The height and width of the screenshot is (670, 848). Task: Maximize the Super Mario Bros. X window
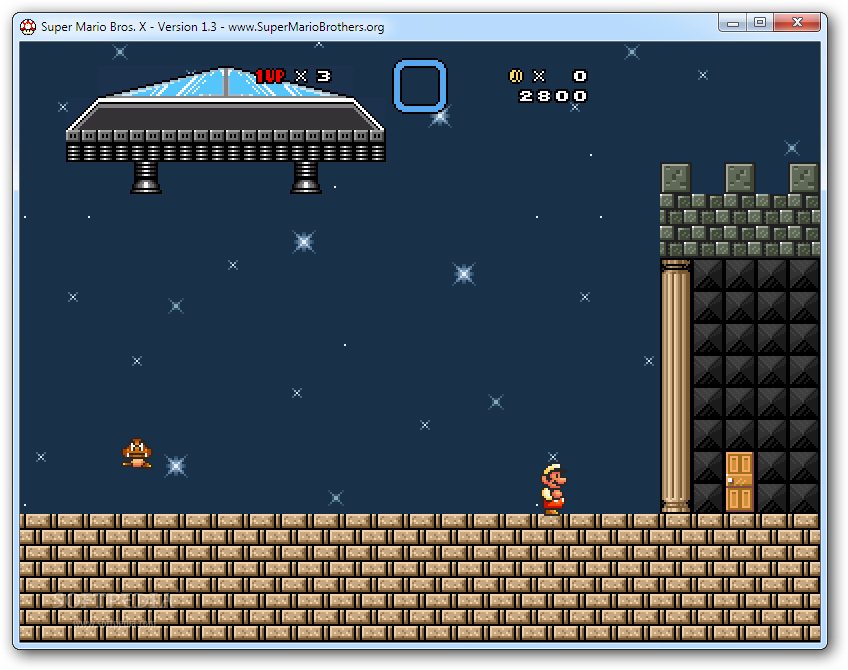pyautogui.click(x=760, y=23)
